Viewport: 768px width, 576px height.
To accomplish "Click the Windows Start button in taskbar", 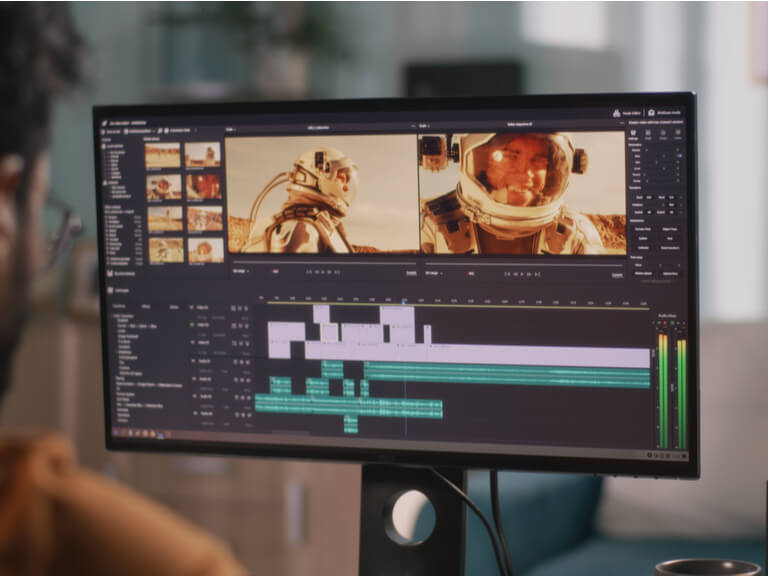I will 116,433.
